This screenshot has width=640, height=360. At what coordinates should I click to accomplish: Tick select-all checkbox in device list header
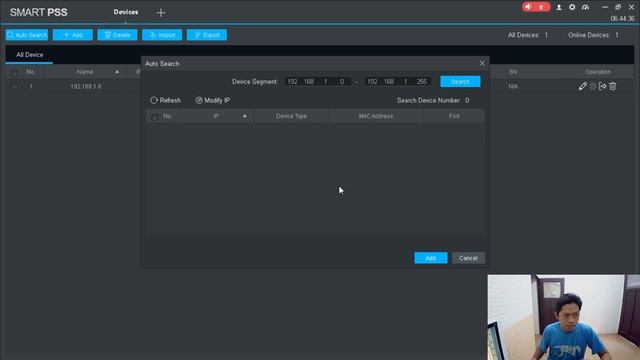click(15, 73)
